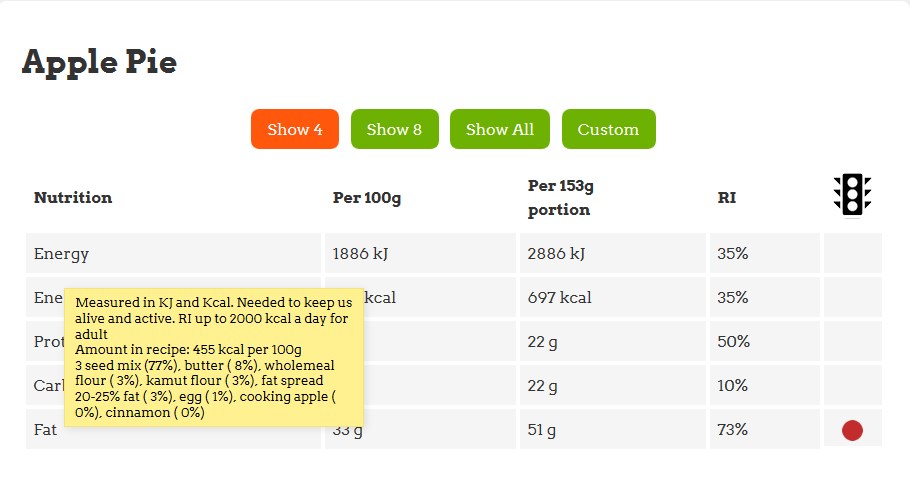The width and height of the screenshot is (910, 478).
Task: Click the 73% RI value for Fat
Action: point(733,430)
